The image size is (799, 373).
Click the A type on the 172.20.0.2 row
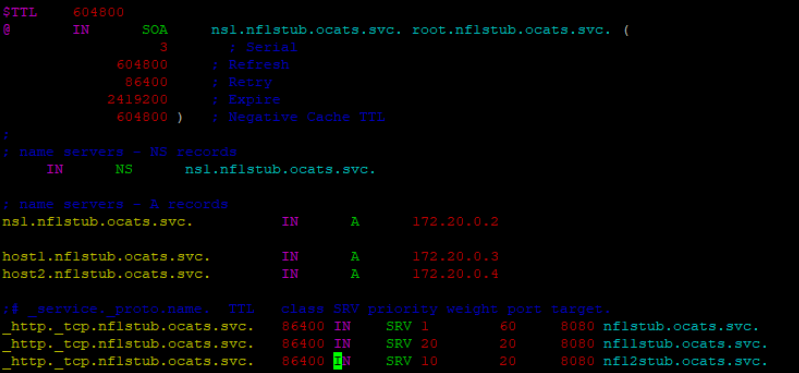(355, 222)
